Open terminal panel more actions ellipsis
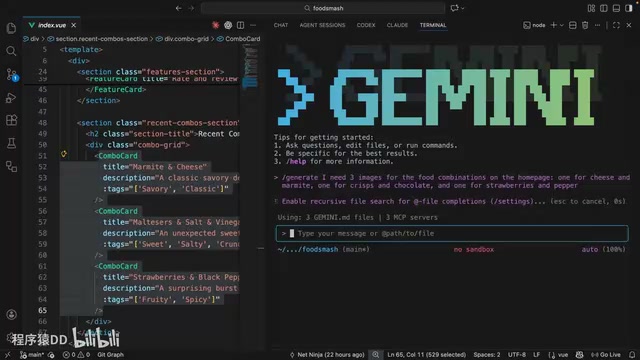The height and width of the screenshot is (360, 640). [598, 25]
